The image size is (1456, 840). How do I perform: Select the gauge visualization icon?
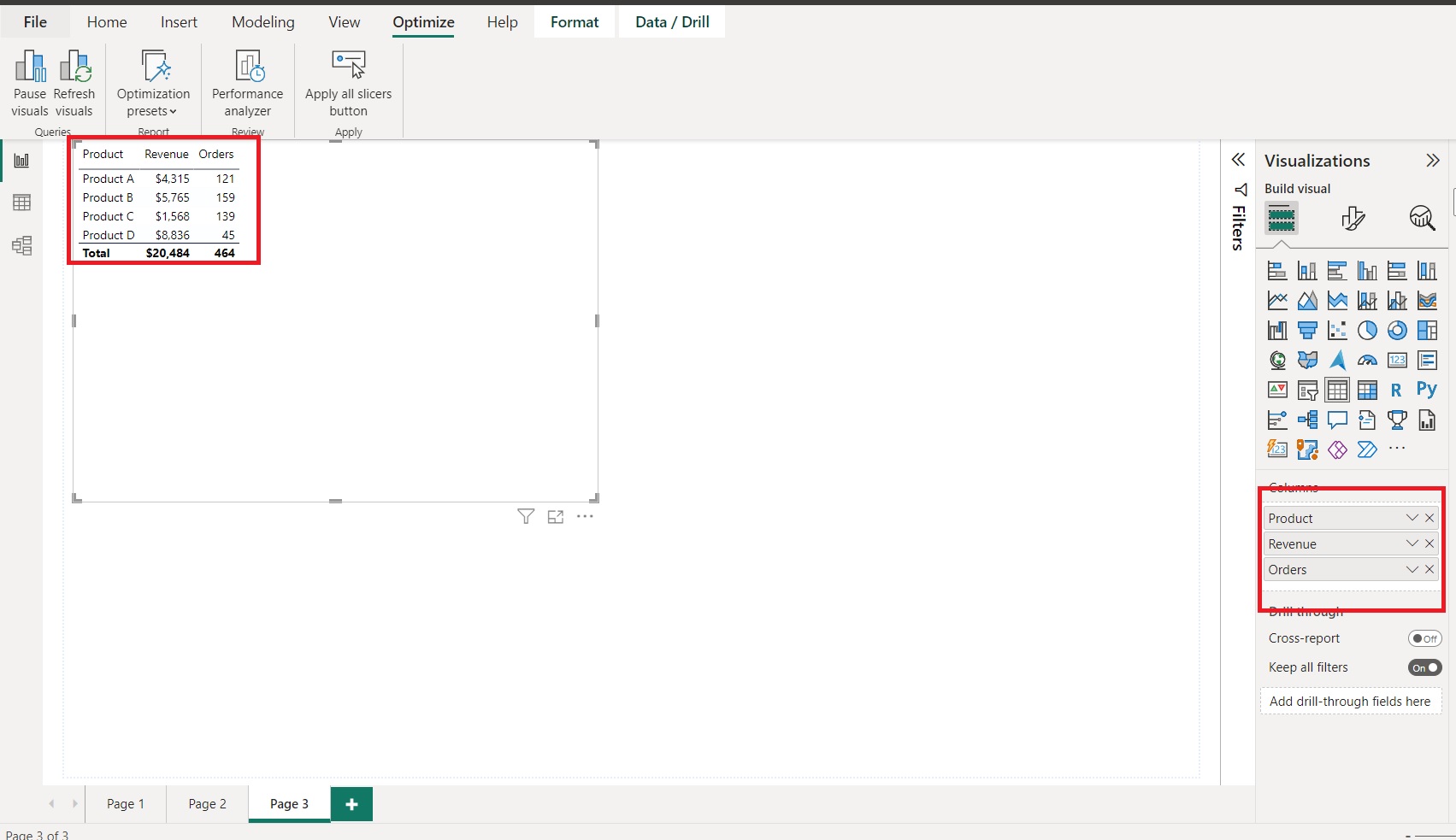(x=1367, y=360)
